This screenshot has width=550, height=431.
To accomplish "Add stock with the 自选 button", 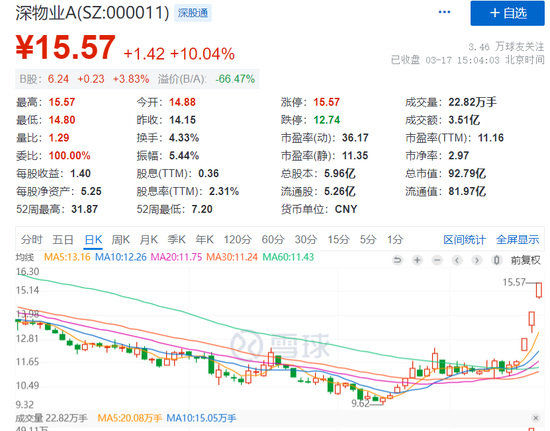I will pos(508,13).
